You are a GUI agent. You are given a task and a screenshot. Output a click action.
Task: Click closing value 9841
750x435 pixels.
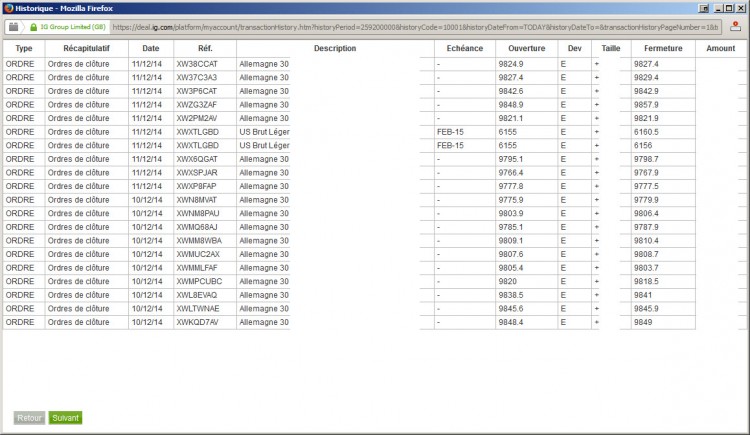click(x=643, y=295)
